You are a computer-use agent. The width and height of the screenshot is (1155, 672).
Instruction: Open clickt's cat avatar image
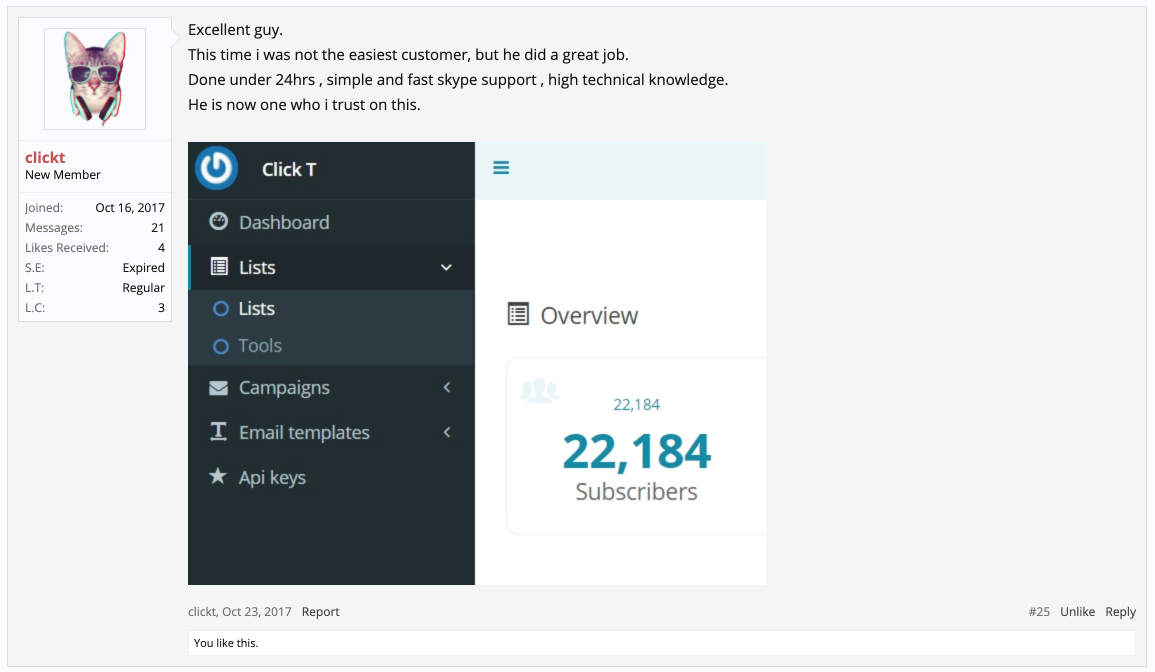point(95,79)
